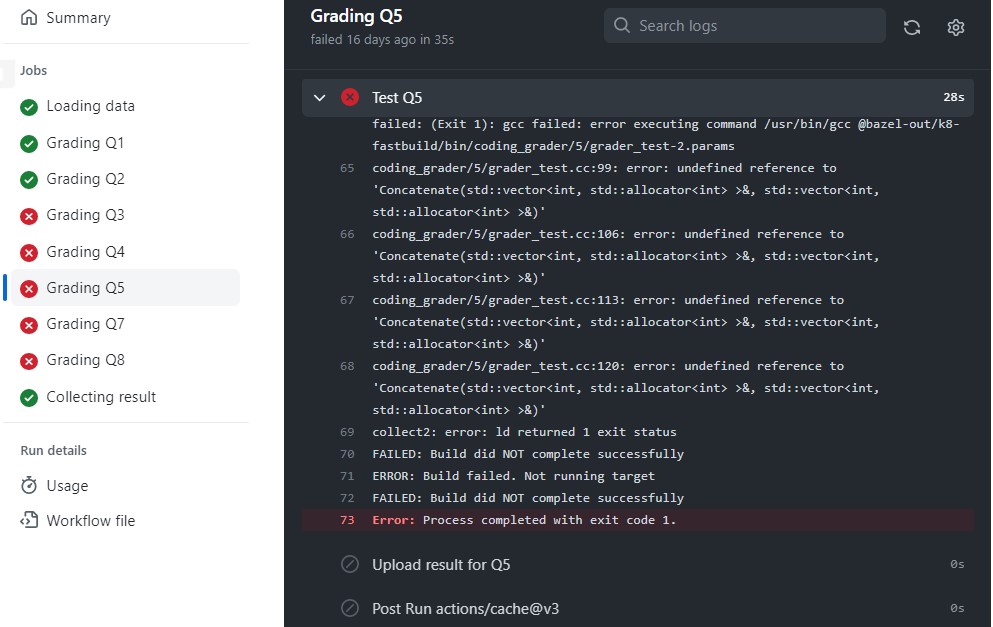Click log line number 73
The height and width of the screenshot is (627, 993).
coord(347,520)
